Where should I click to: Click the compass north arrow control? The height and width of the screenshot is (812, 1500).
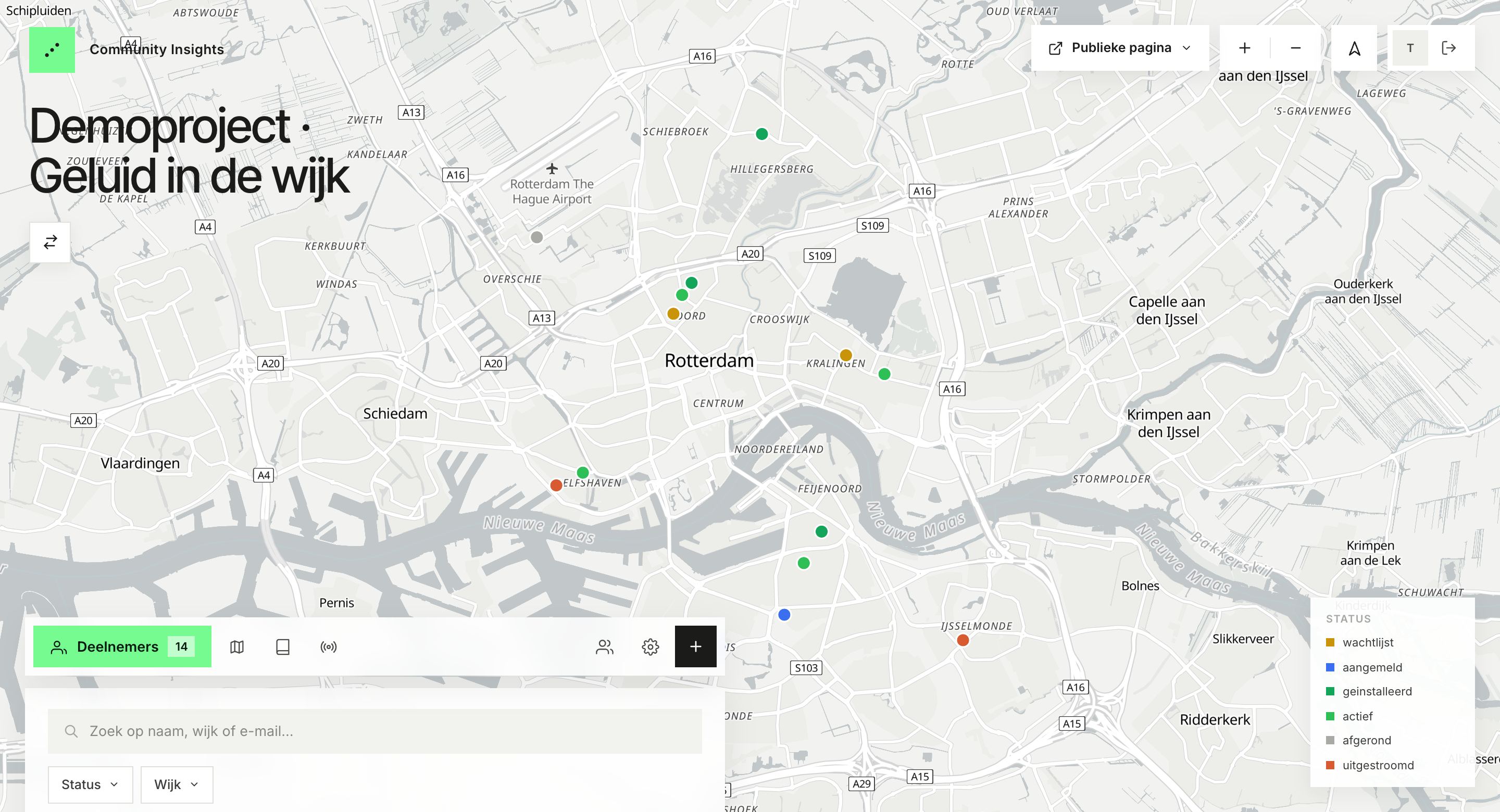coord(1354,48)
